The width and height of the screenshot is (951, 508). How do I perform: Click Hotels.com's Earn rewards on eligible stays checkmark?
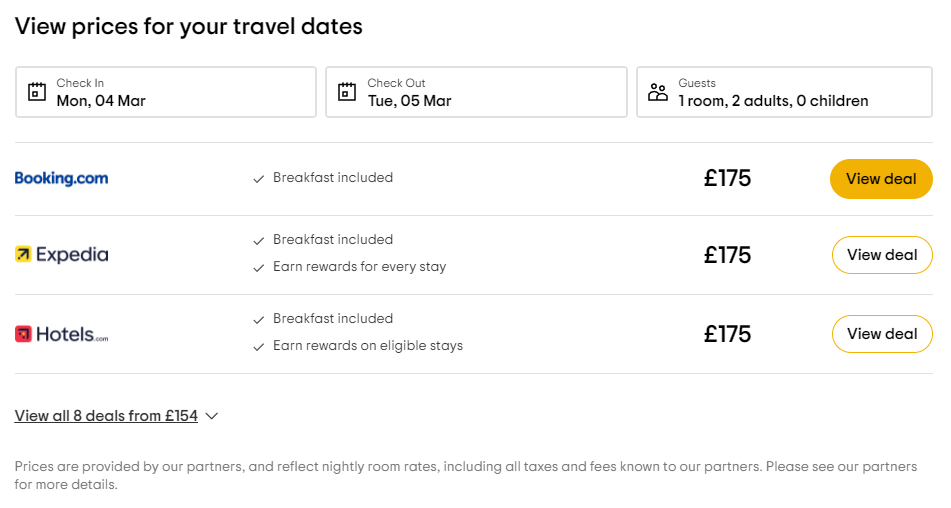259,347
